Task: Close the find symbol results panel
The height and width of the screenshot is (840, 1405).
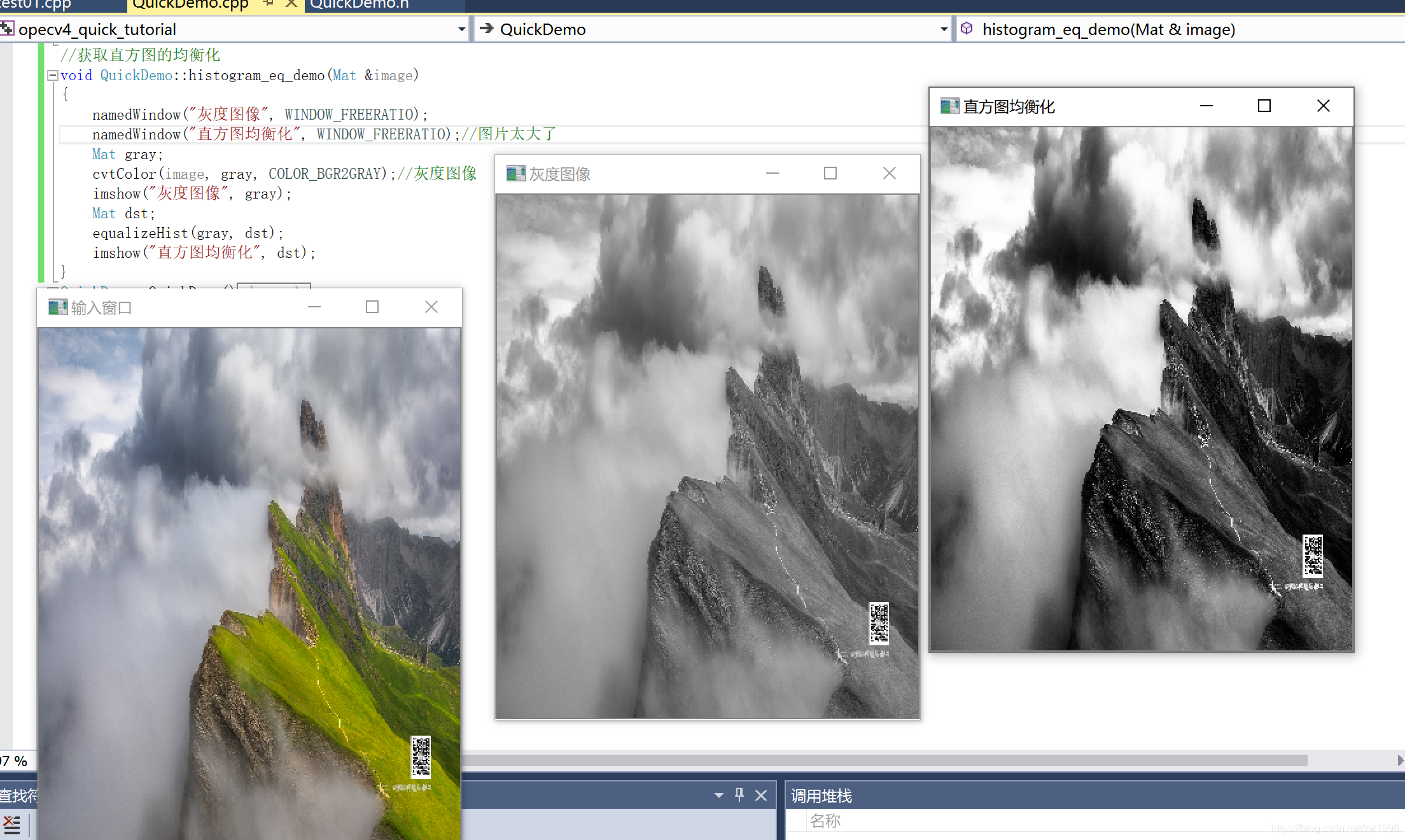Action: 761,795
